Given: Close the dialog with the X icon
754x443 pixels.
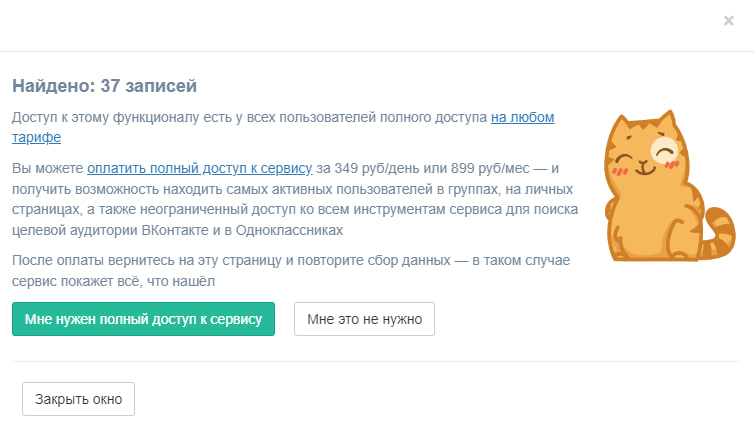Looking at the screenshot, I should coord(729,20).
